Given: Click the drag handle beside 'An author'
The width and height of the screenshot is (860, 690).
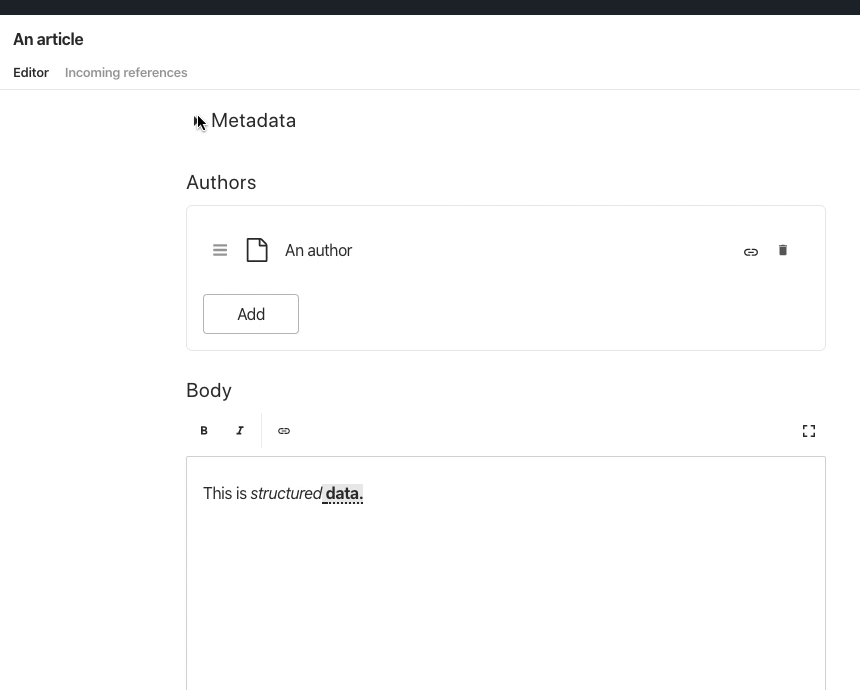Looking at the screenshot, I should click(220, 250).
